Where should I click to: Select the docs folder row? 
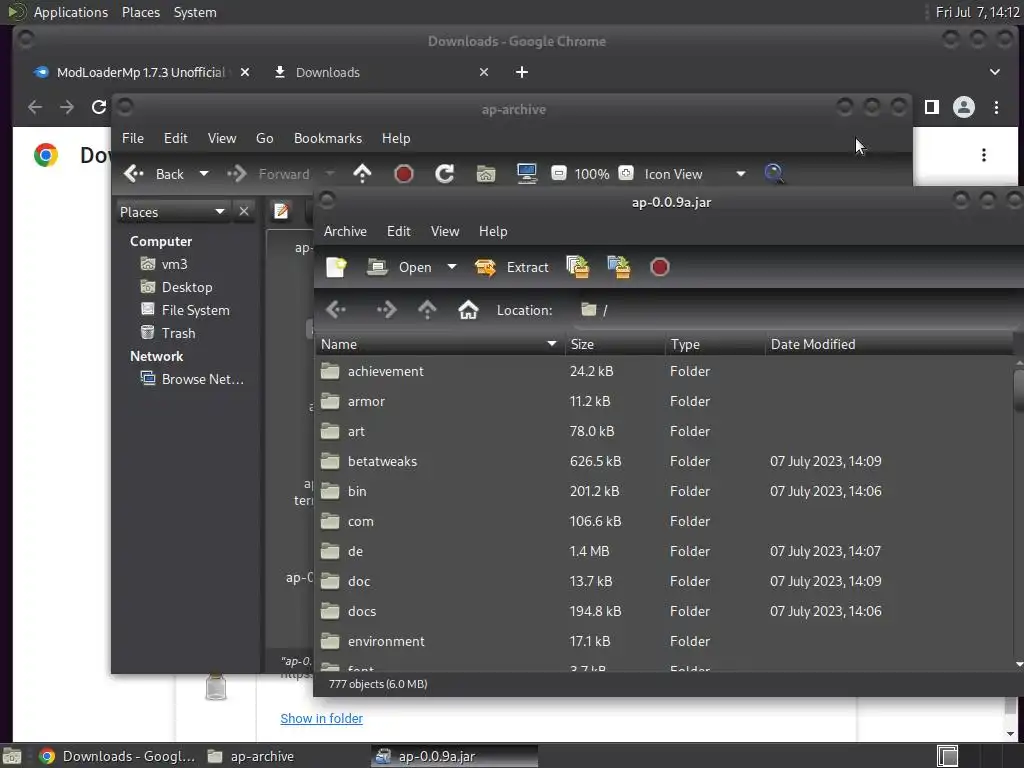(x=664, y=611)
